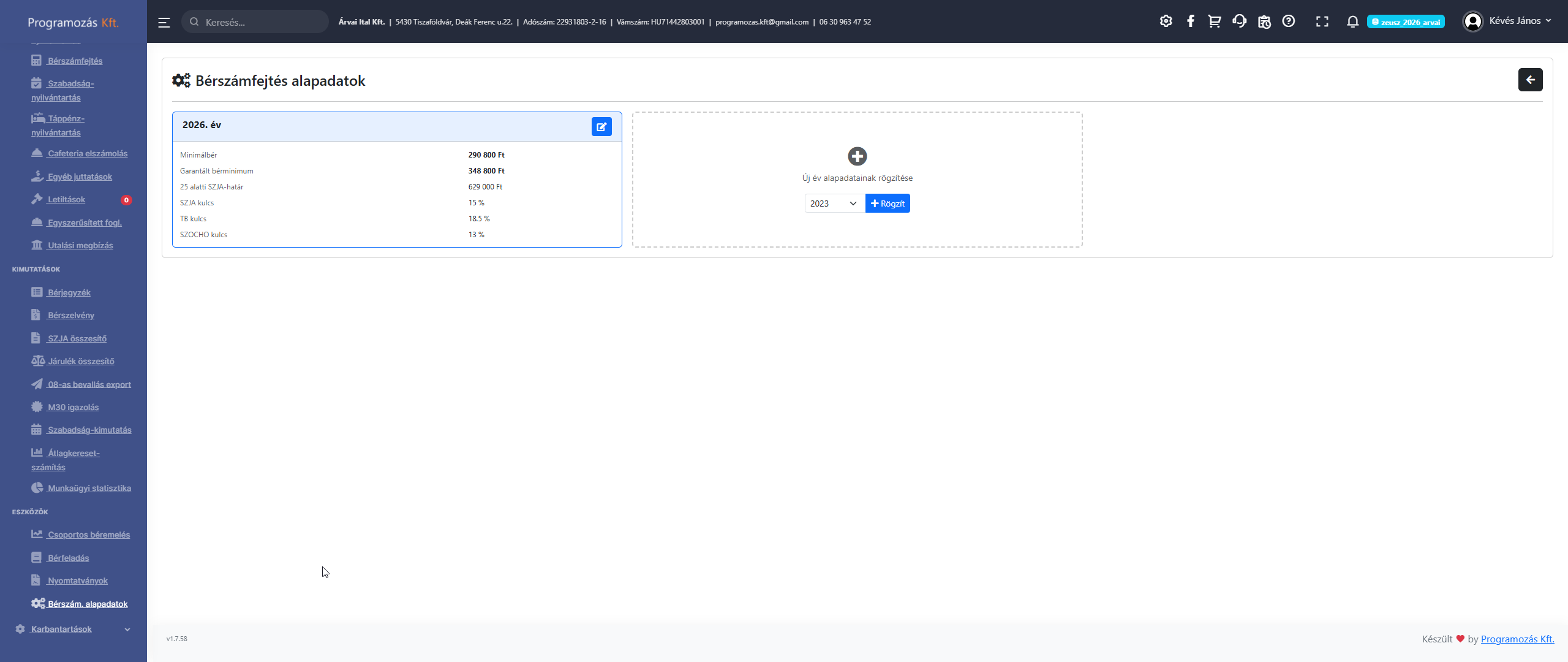Click the Járulék összesítő scales icon
The width and height of the screenshot is (1568, 662).
38,361
